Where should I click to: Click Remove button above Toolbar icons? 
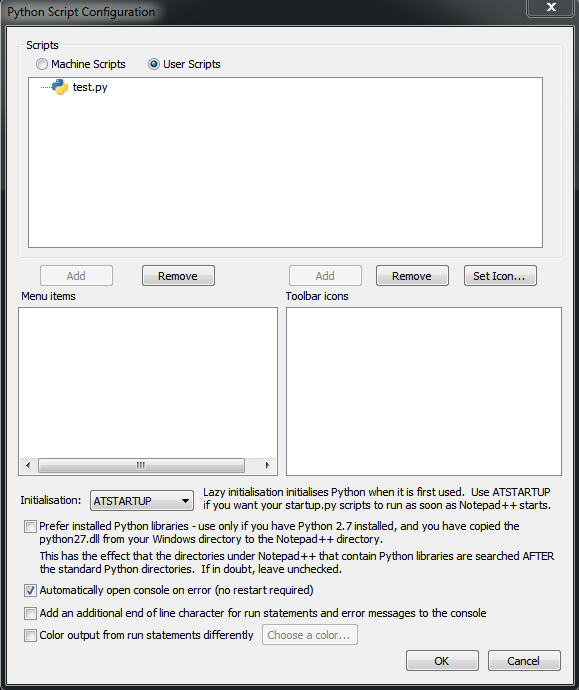tap(412, 276)
